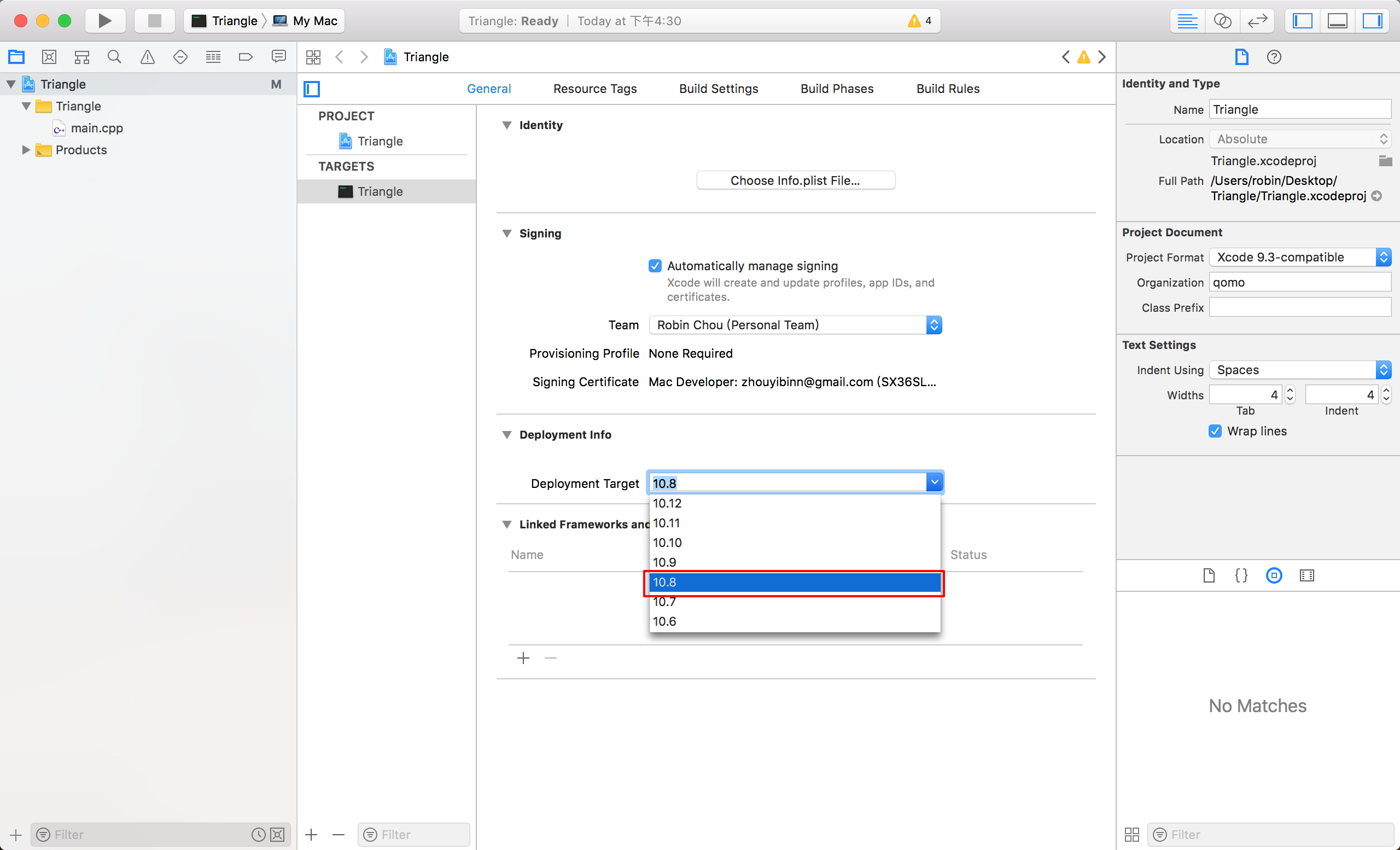Switch to Build Rules tab

click(948, 89)
